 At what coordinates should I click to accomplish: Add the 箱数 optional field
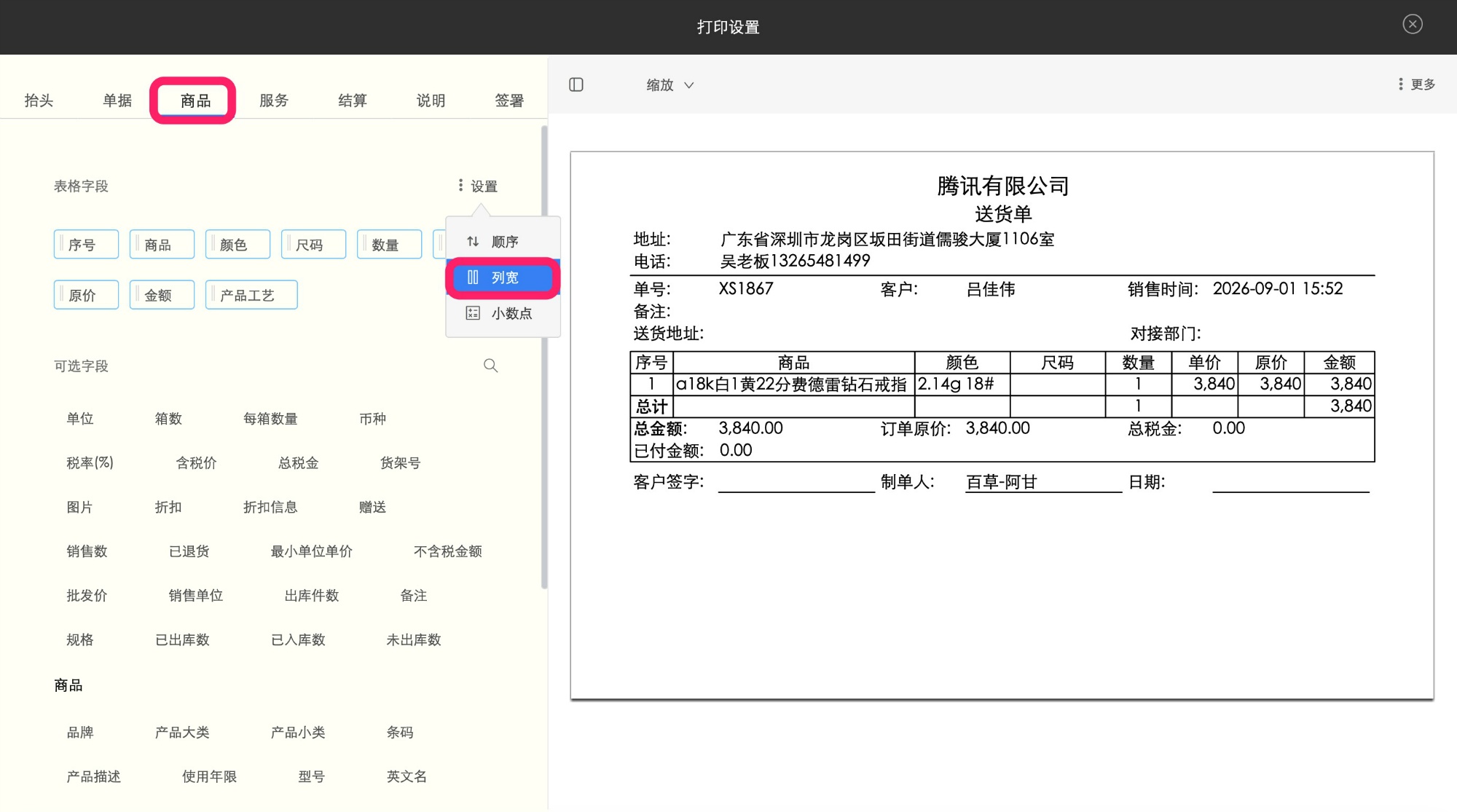pos(168,419)
